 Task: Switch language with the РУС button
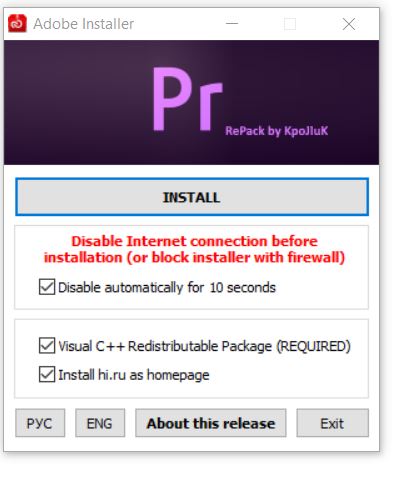coord(40,423)
